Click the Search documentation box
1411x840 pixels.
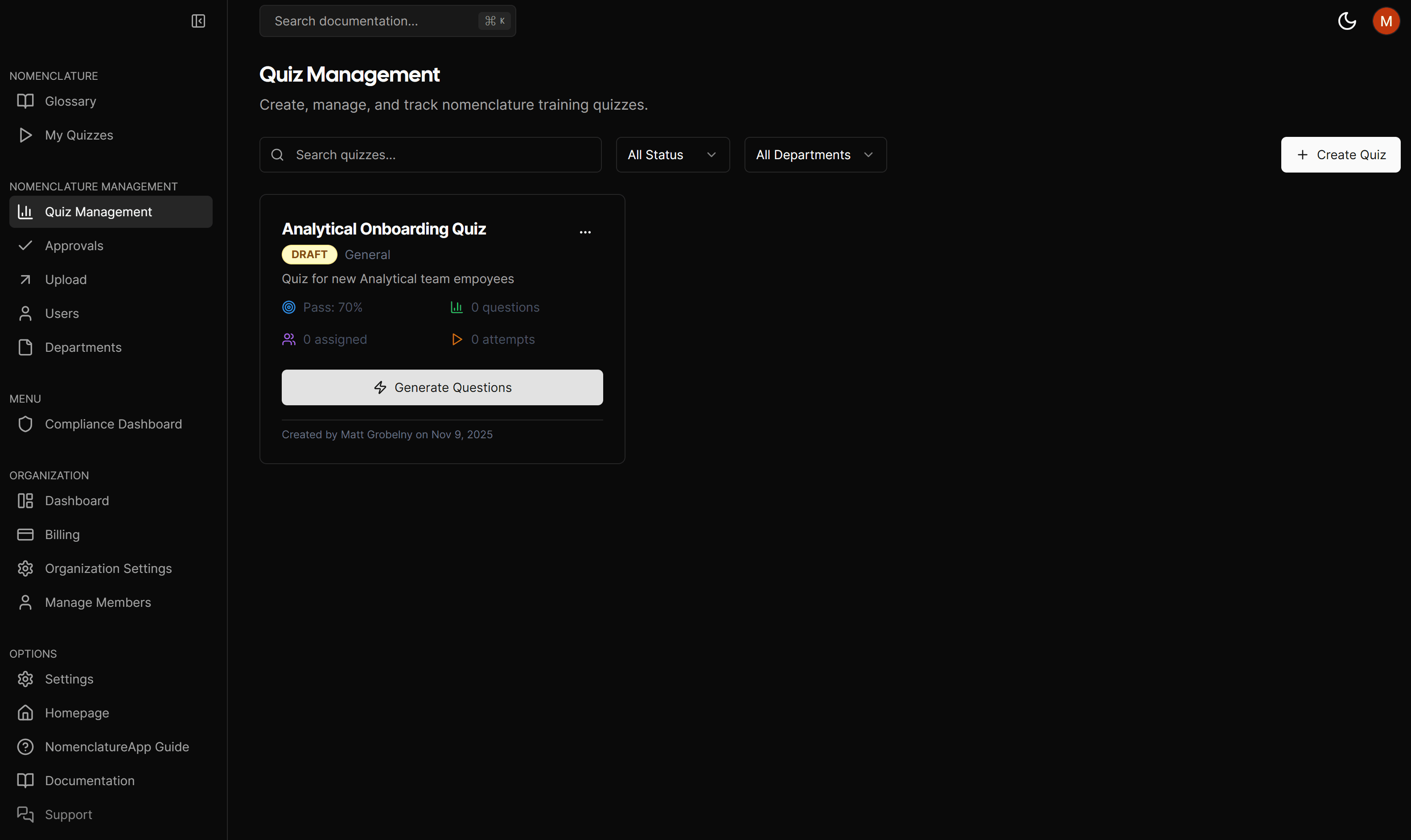point(374,21)
